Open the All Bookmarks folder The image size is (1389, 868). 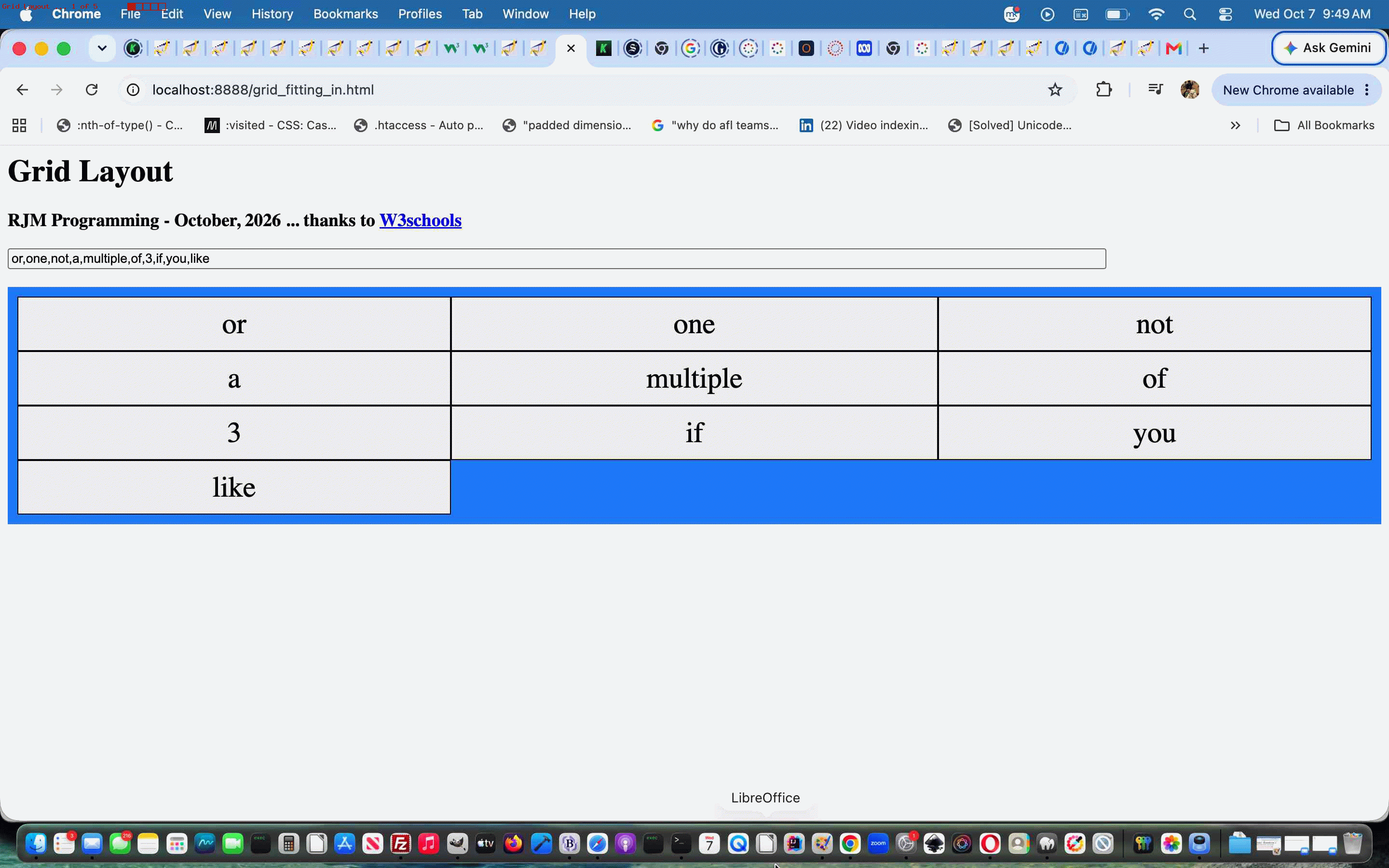(1324, 125)
